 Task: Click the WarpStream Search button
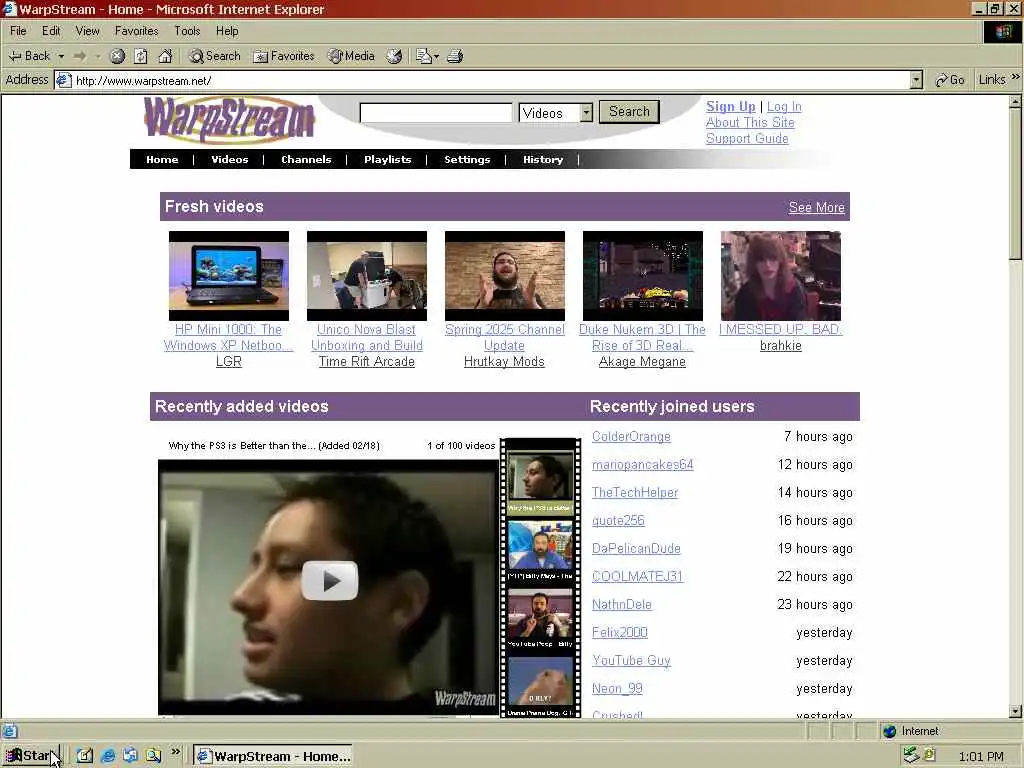pos(630,112)
